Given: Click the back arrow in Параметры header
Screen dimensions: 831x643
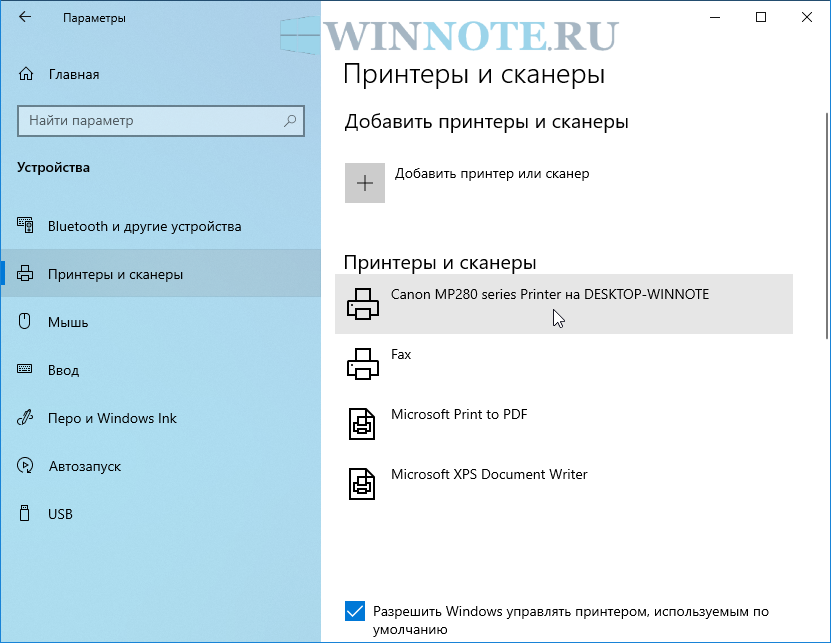Looking at the screenshot, I should pos(25,18).
